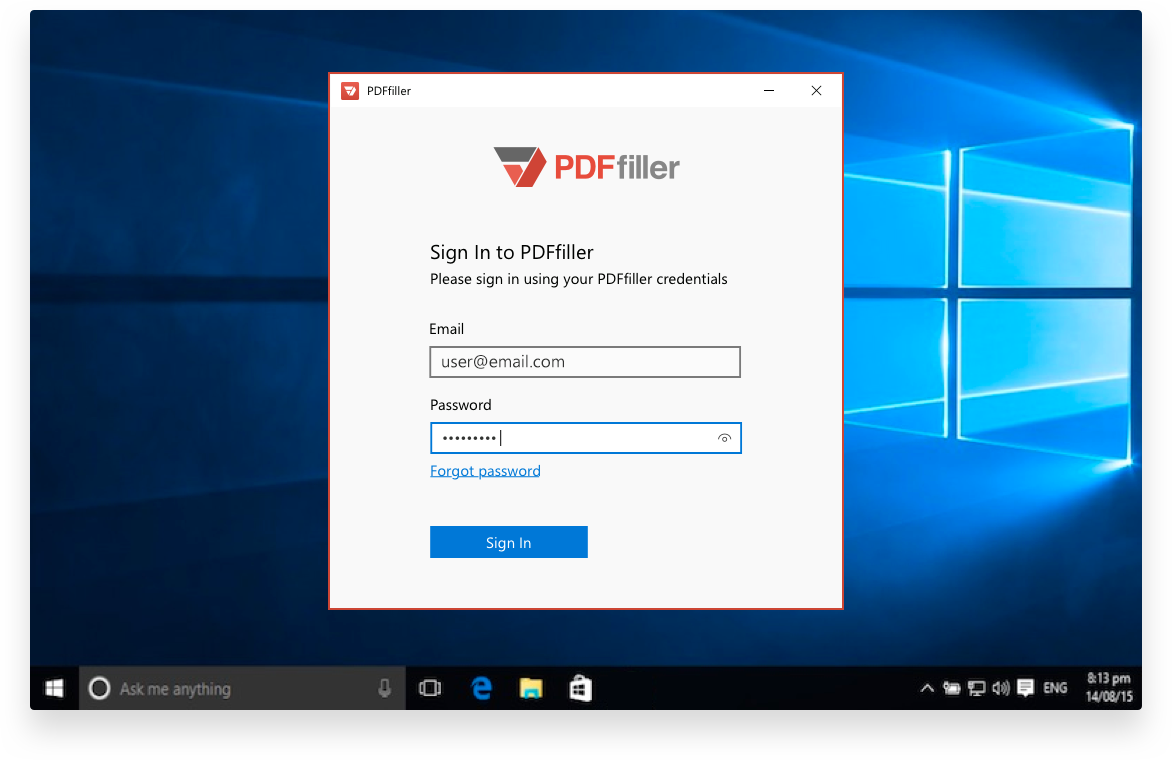Show hidden system tray icons
This screenshot has height=760, width=1172.
927,688
